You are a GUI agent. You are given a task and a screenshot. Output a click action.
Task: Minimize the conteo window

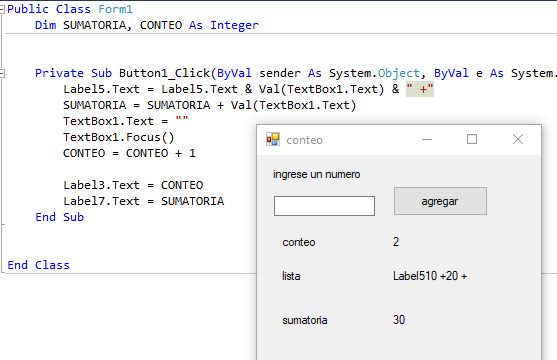(x=427, y=139)
